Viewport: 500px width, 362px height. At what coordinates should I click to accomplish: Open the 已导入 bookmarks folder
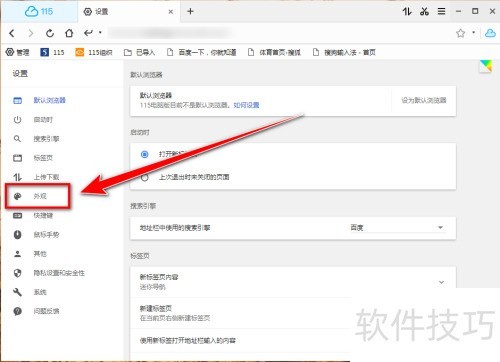tap(139, 52)
